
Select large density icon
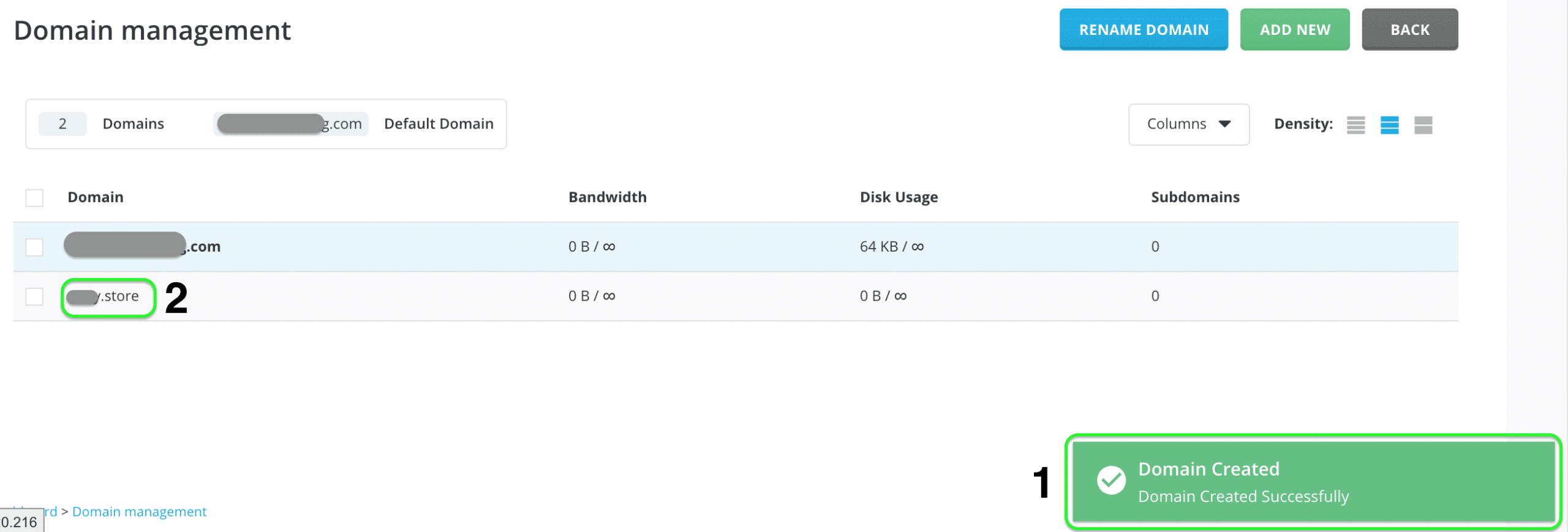tap(1423, 125)
